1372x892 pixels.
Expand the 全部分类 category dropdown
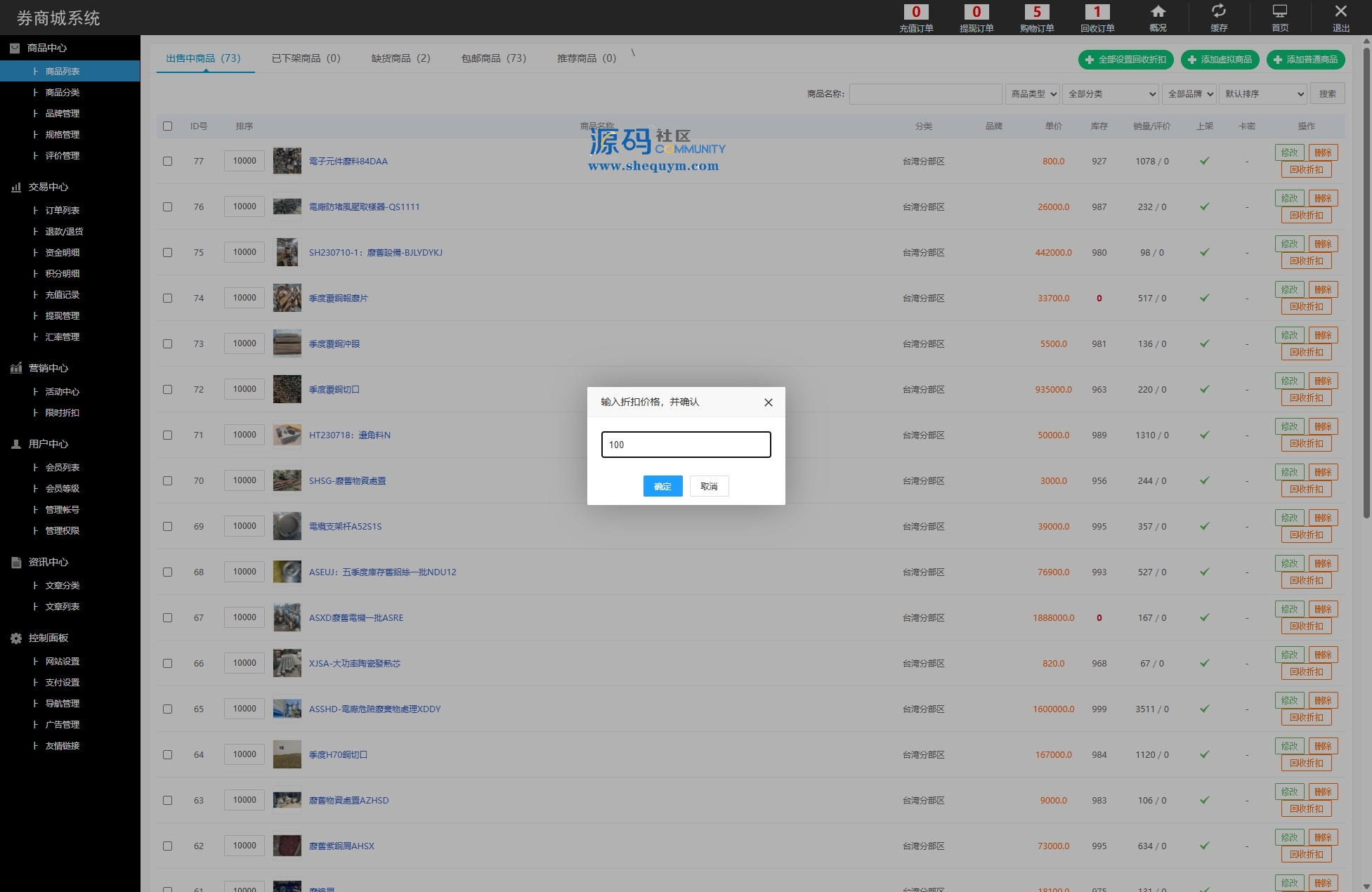click(1111, 93)
